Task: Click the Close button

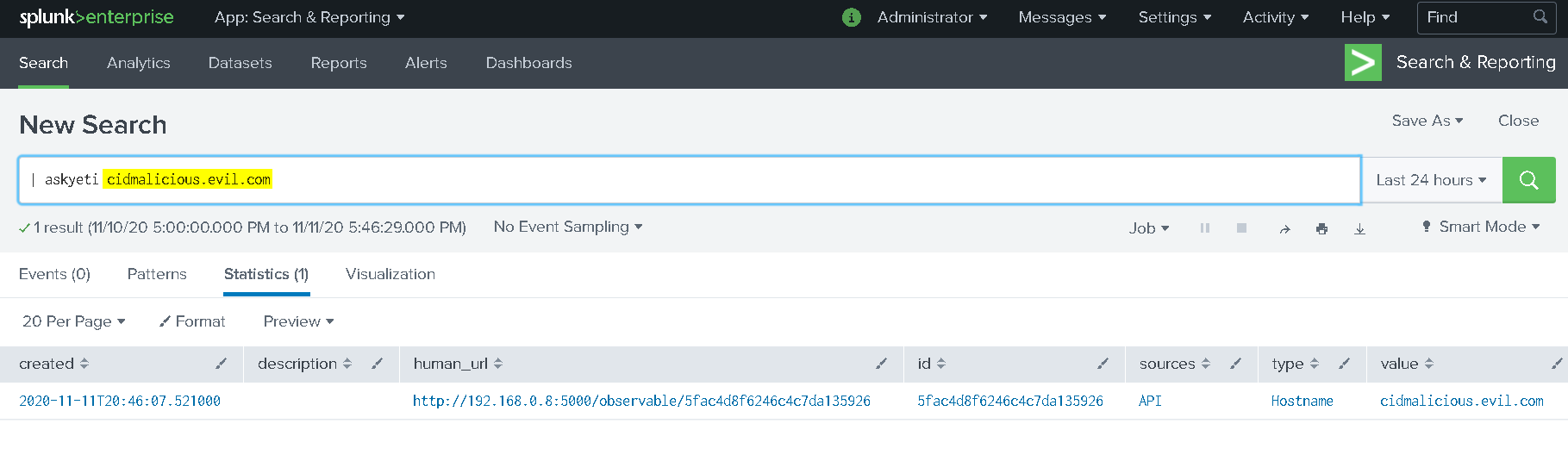Action: point(1518,121)
